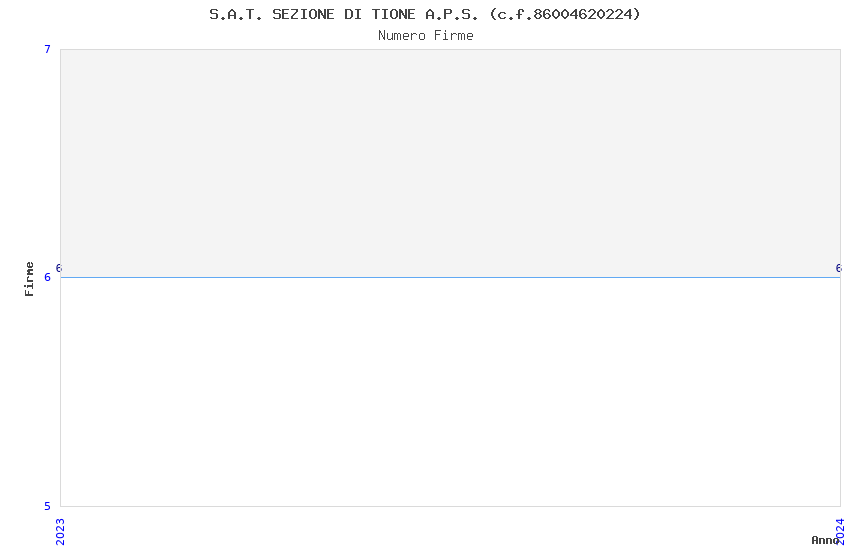The width and height of the screenshot is (850, 550).
Task: Select the fiscal code c.f.86004620224 in title
Action: click(566, 14)
